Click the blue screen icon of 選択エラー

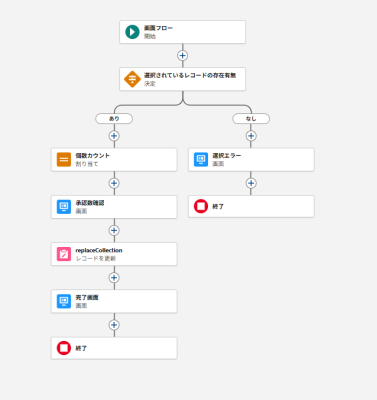click(201, 160)
